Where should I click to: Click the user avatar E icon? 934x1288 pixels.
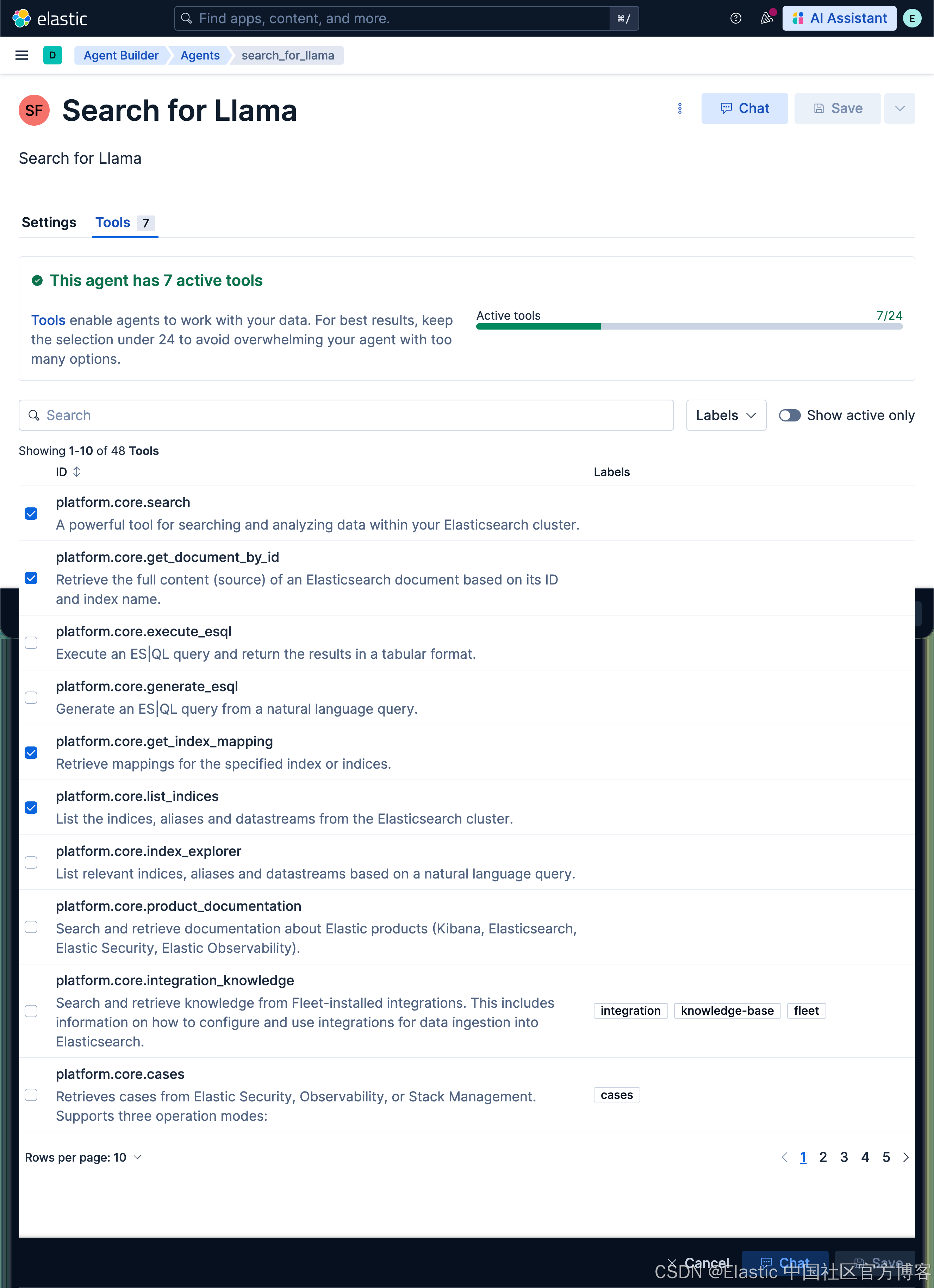(x=912, y=18)
